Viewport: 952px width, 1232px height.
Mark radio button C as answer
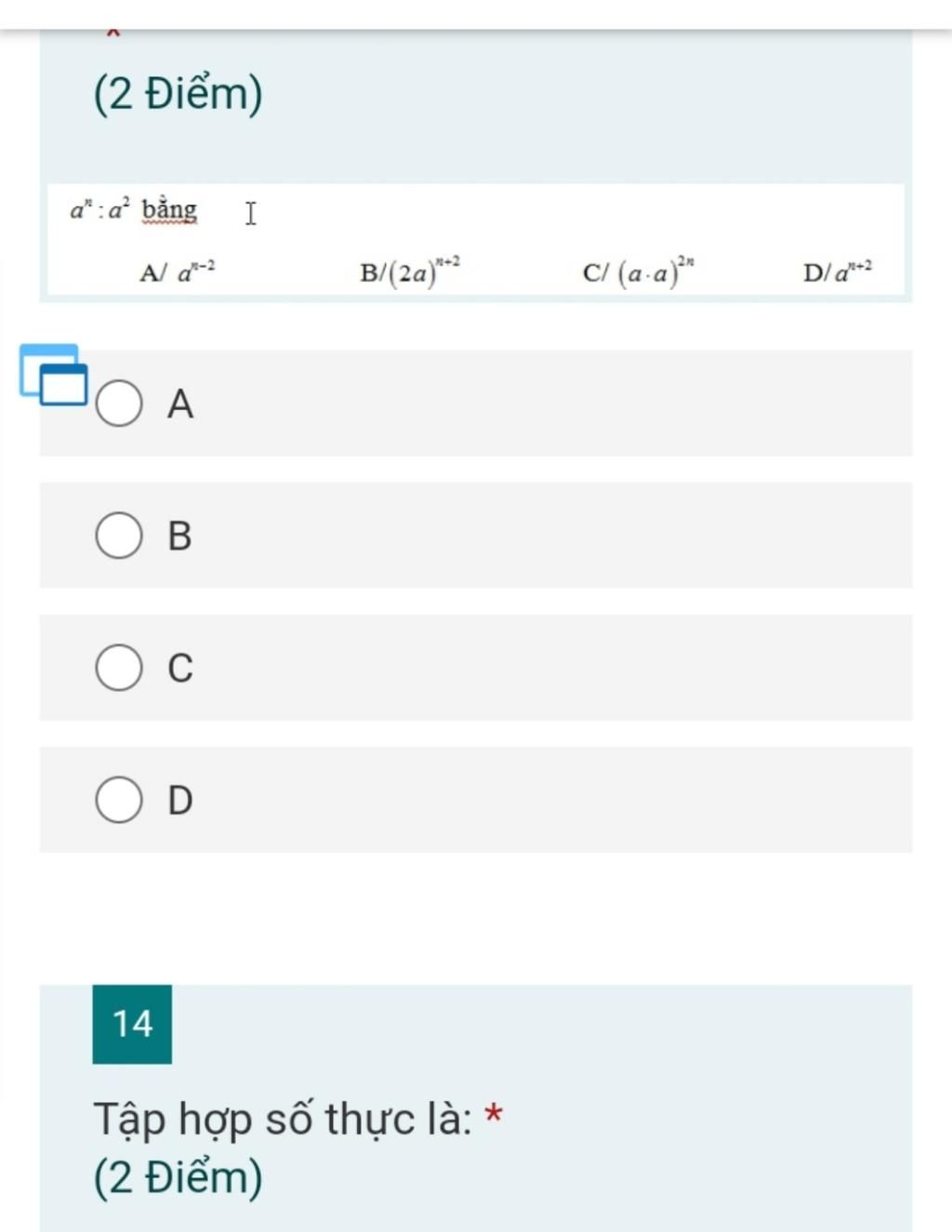(119, 668)
